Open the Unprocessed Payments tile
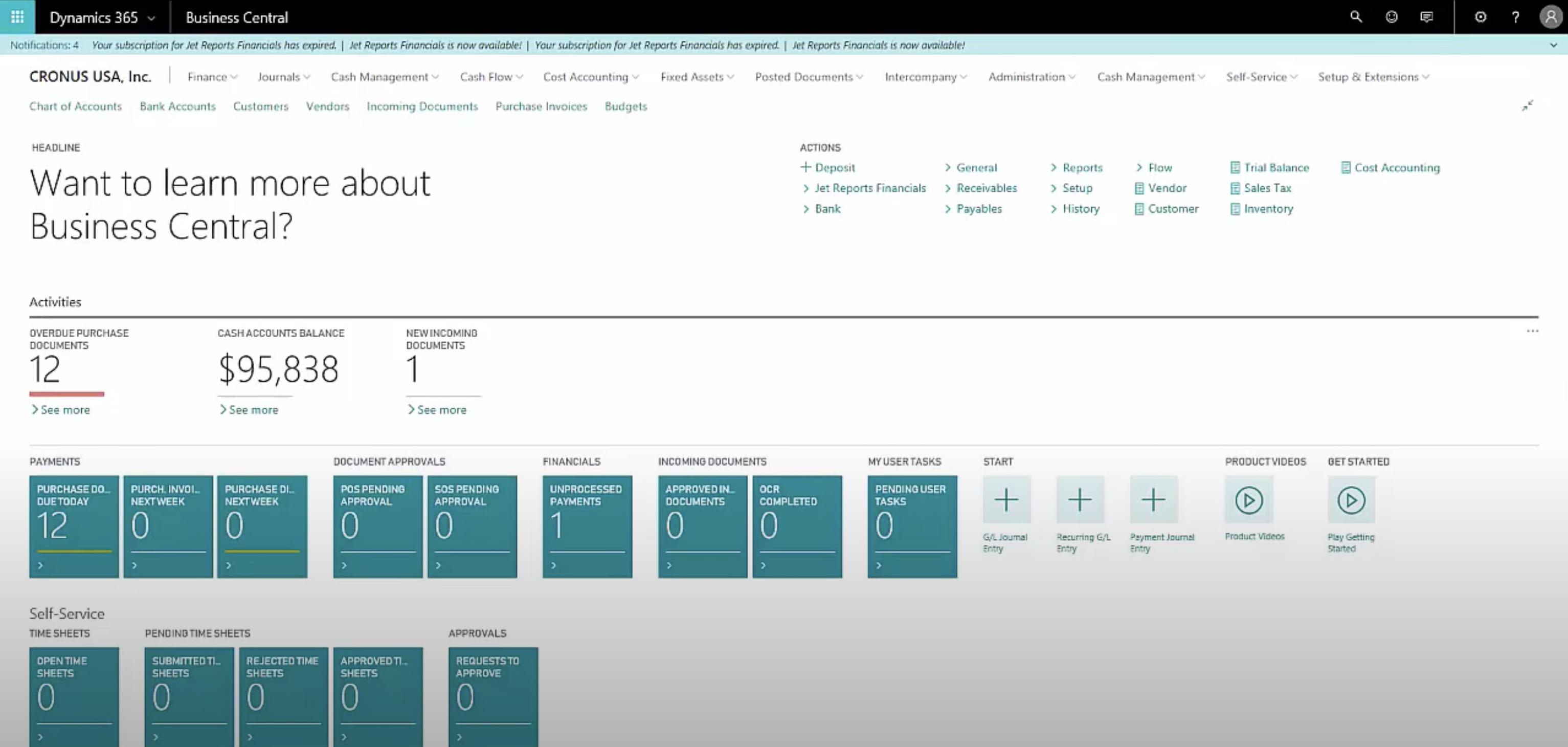 587,526
